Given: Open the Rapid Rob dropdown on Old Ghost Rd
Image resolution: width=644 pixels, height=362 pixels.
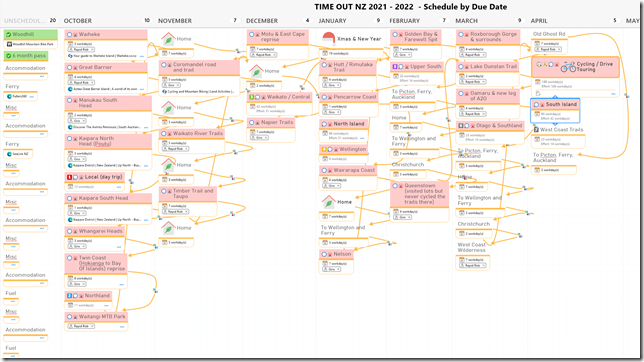Looking at the screenshot, I should [x=548, y=49].
